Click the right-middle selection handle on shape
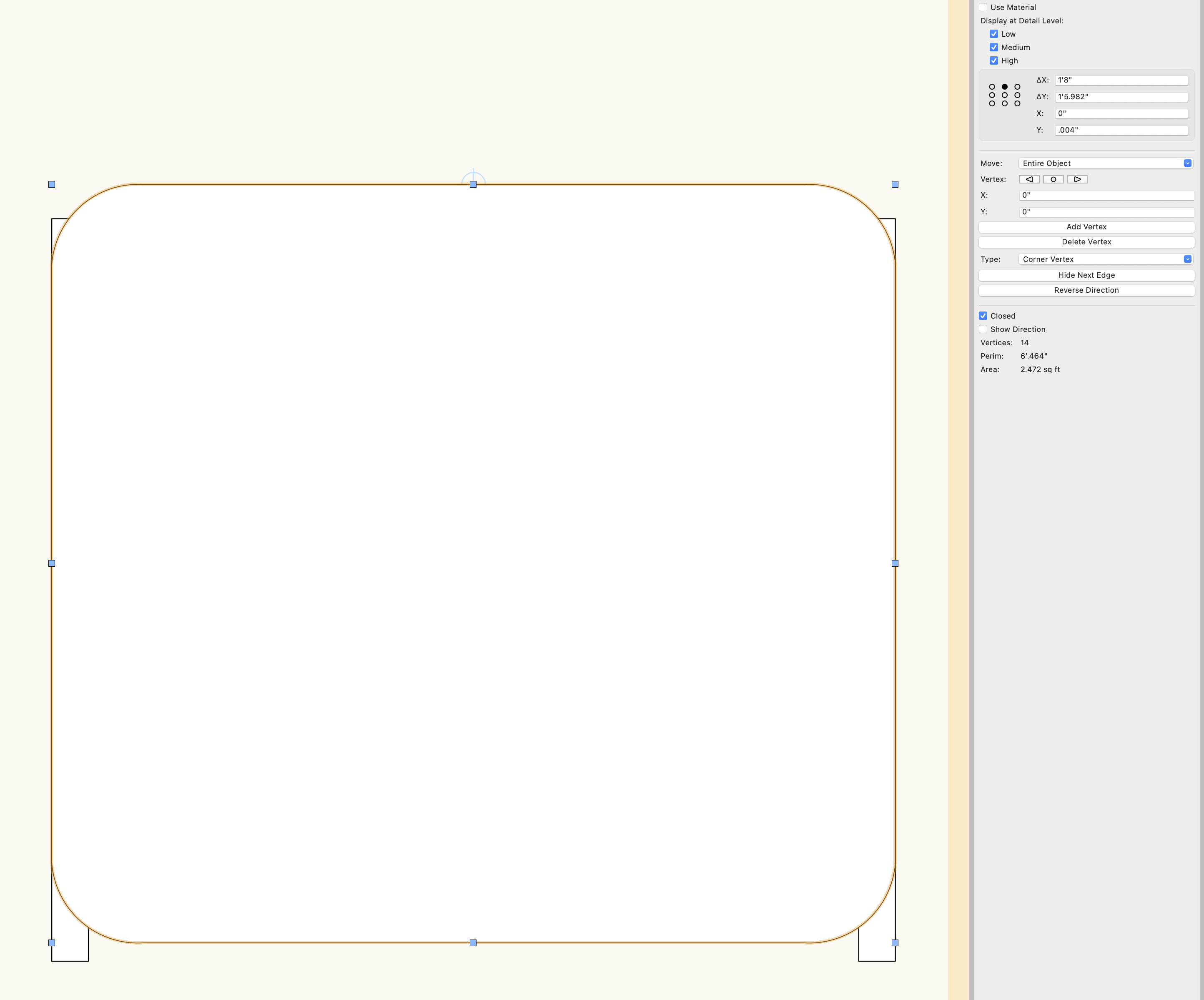The image size is (1204, 1000). coord(895,564)
